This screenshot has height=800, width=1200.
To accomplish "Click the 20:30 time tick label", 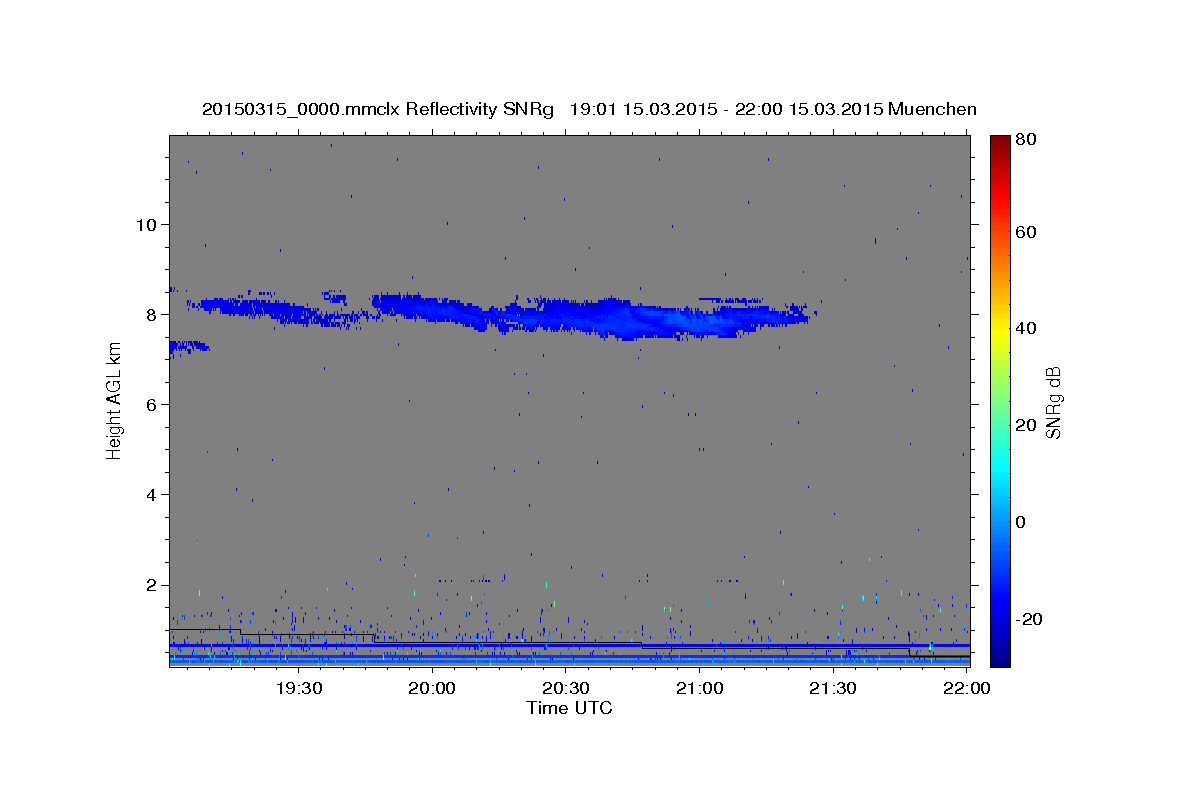I will pos(566,688).
